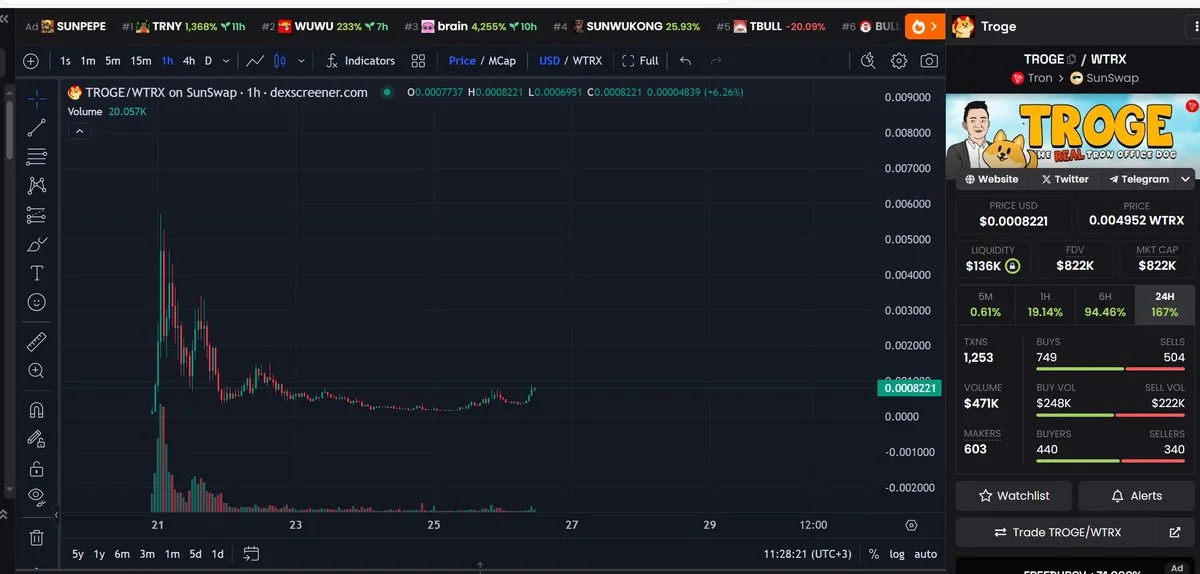This screenshot has width=1200, height=574.
Task: Select the ruler measure tool
Action: [x=37, y=341]
